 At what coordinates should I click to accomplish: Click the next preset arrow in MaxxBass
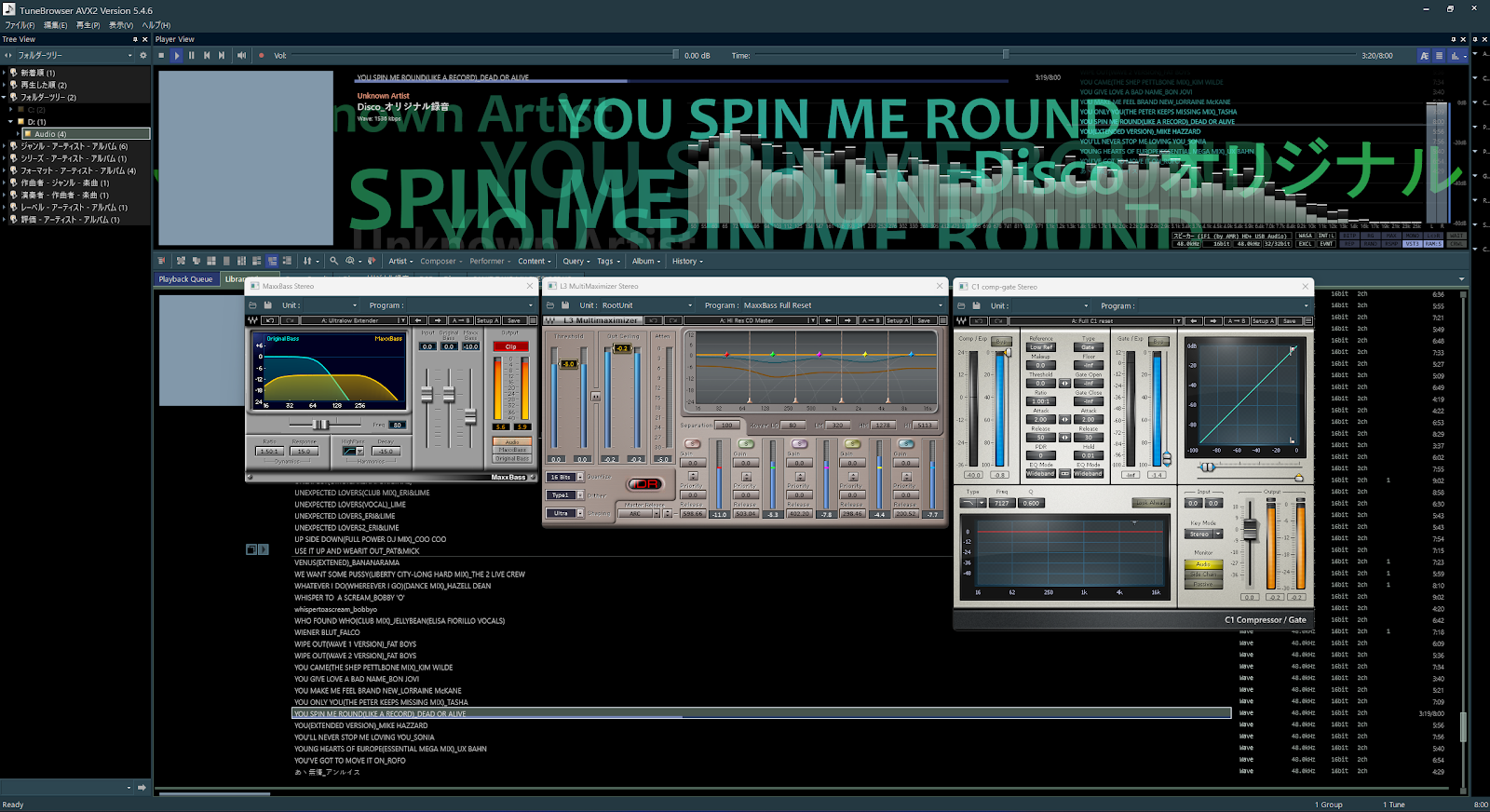tap(439, 320)
